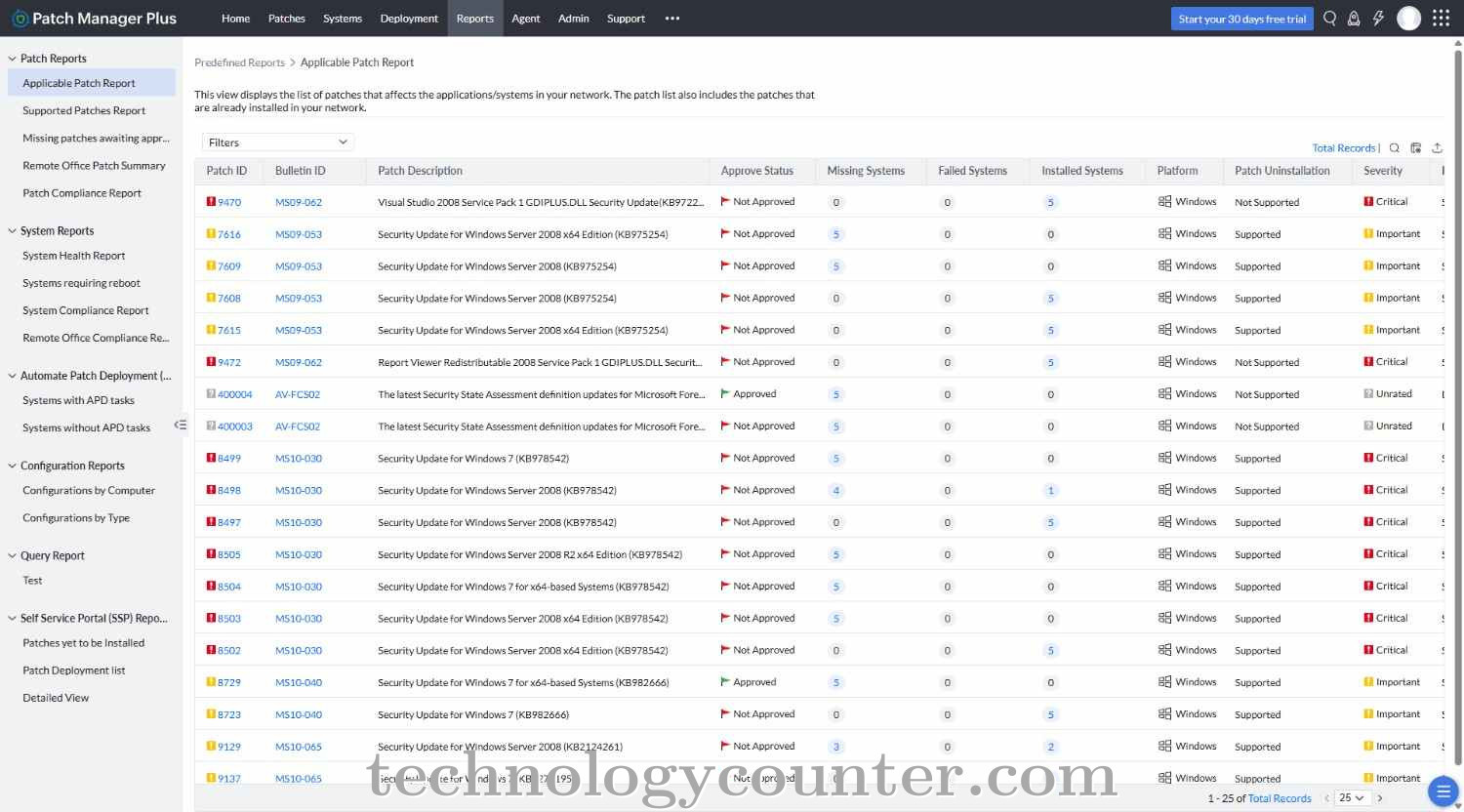Change the 25 records-per-page dropdown
1464x812 pixels.
(x=1352, y=798)
